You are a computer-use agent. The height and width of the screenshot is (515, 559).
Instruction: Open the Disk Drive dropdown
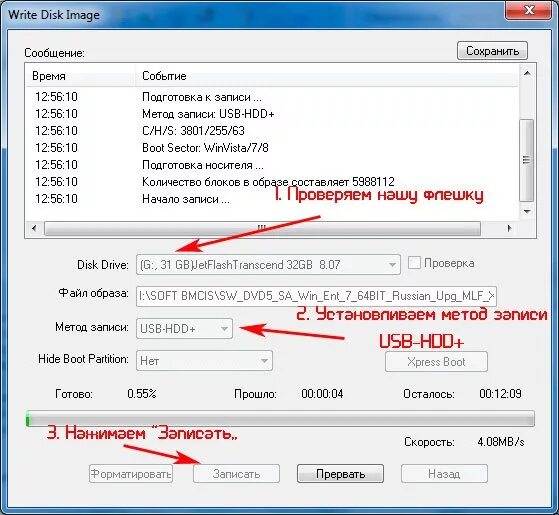click(x=268, y=265)
